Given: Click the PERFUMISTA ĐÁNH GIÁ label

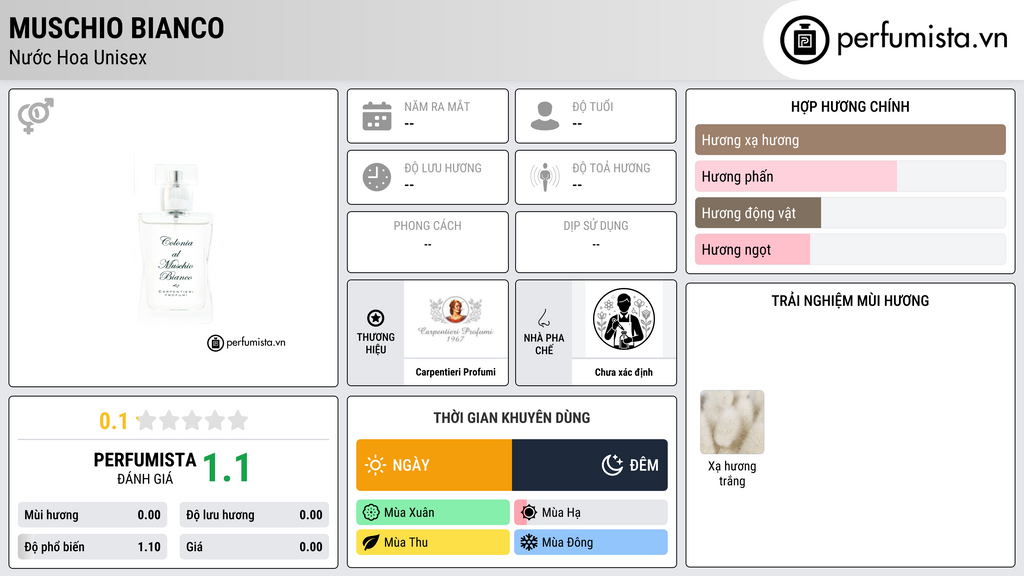Looking at the screenshot, I should point(145,468).
